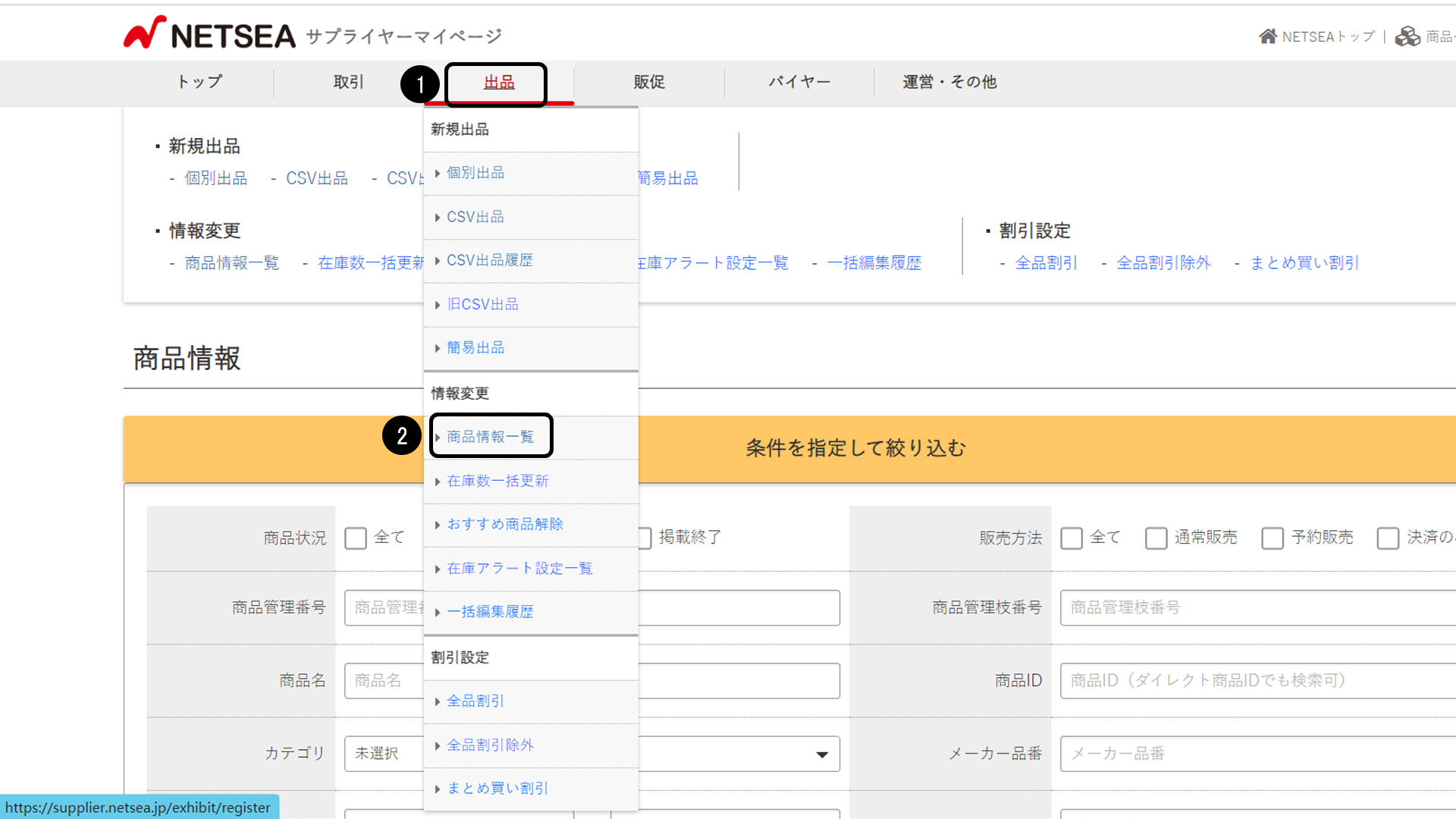Open the 販促 navigation tab

pos(649,82)
